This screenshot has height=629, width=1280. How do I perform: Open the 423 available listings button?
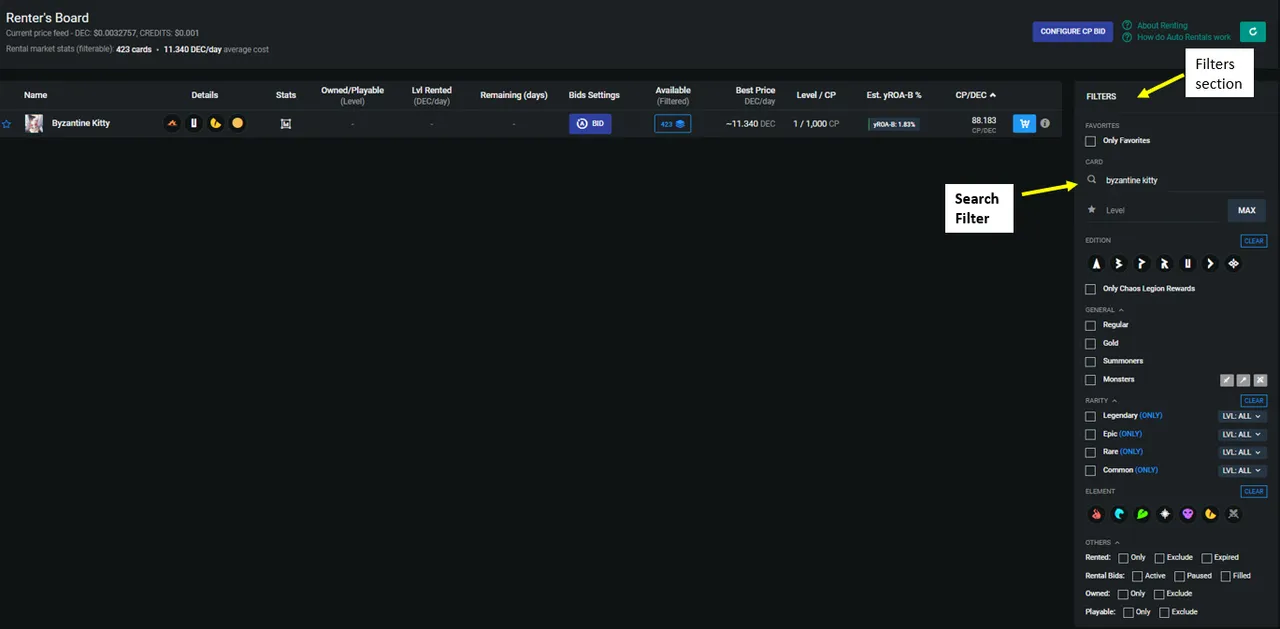point(673,124)
